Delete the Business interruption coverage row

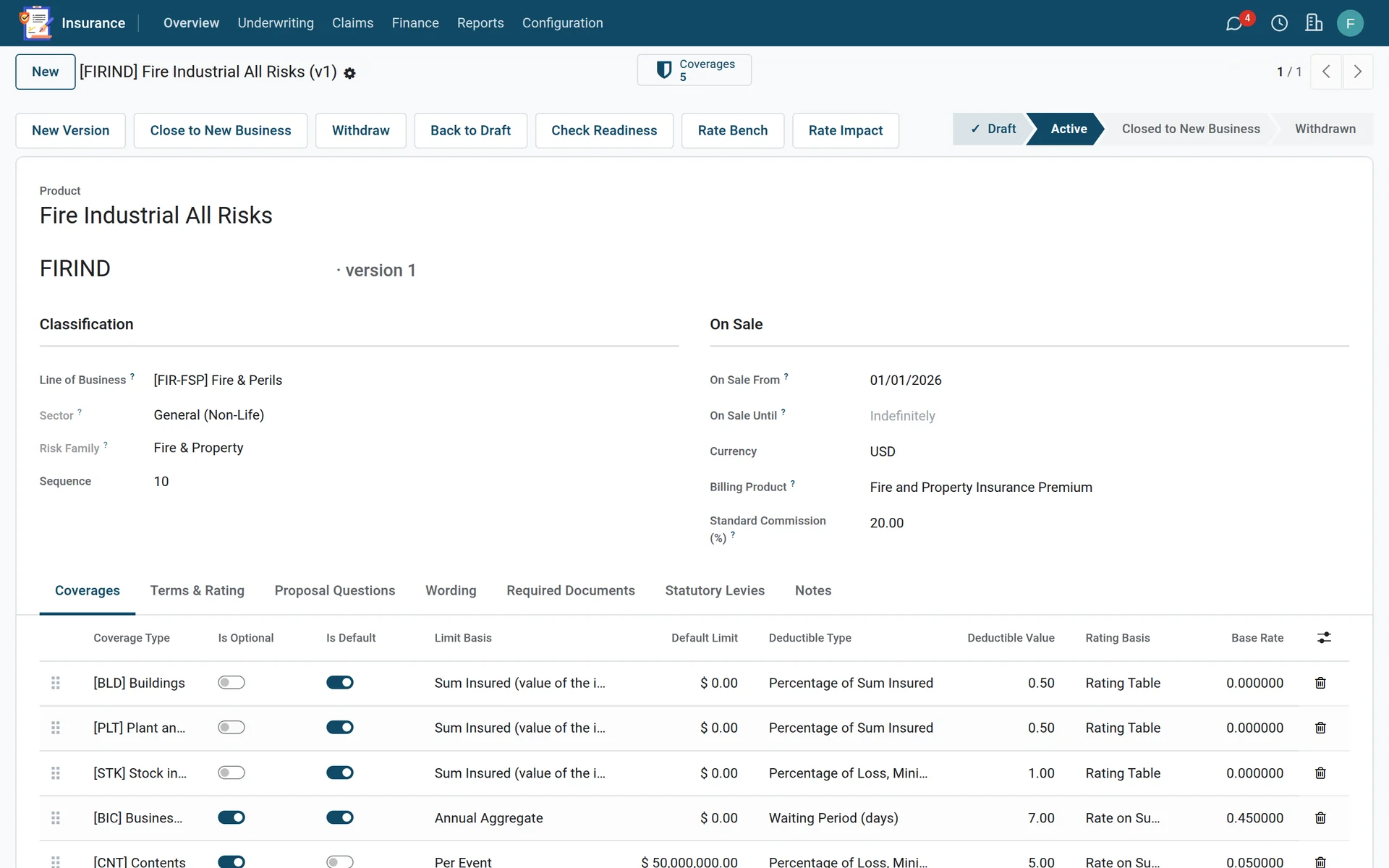point(1320,818)
